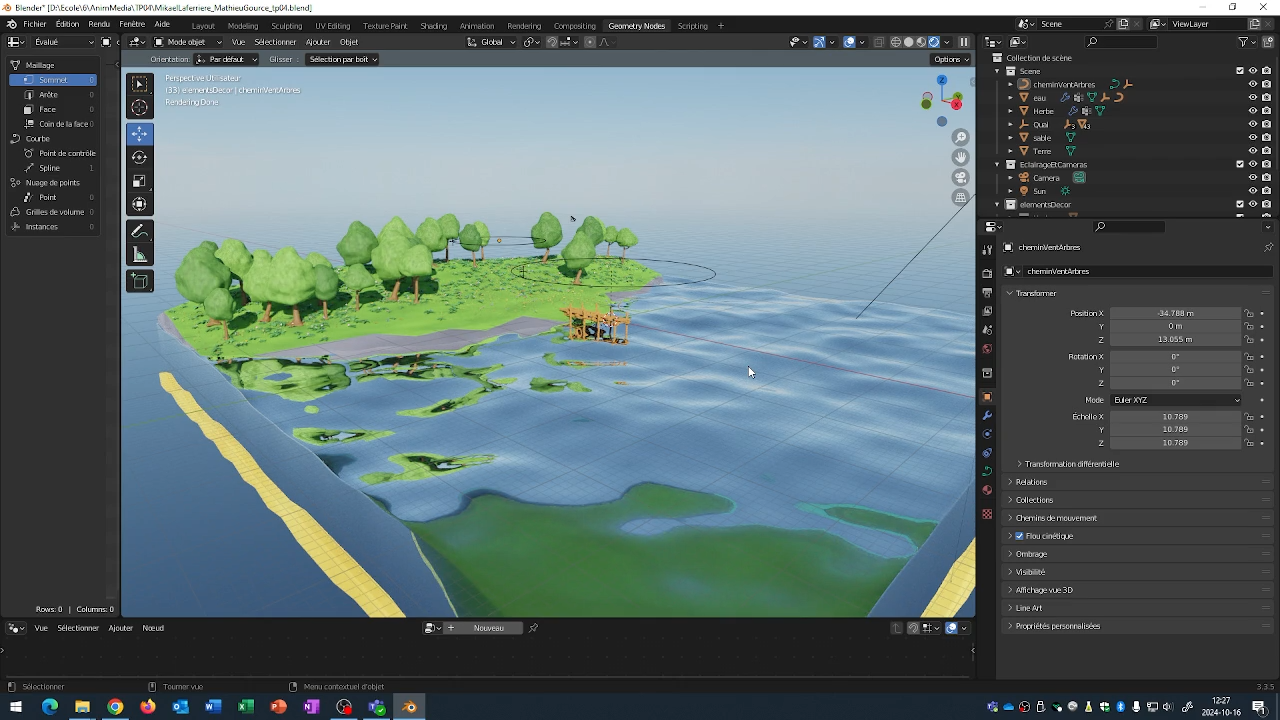The image size is (1280, 720).
Task: Expand the Relations panel
Action: click(1031, 482)
